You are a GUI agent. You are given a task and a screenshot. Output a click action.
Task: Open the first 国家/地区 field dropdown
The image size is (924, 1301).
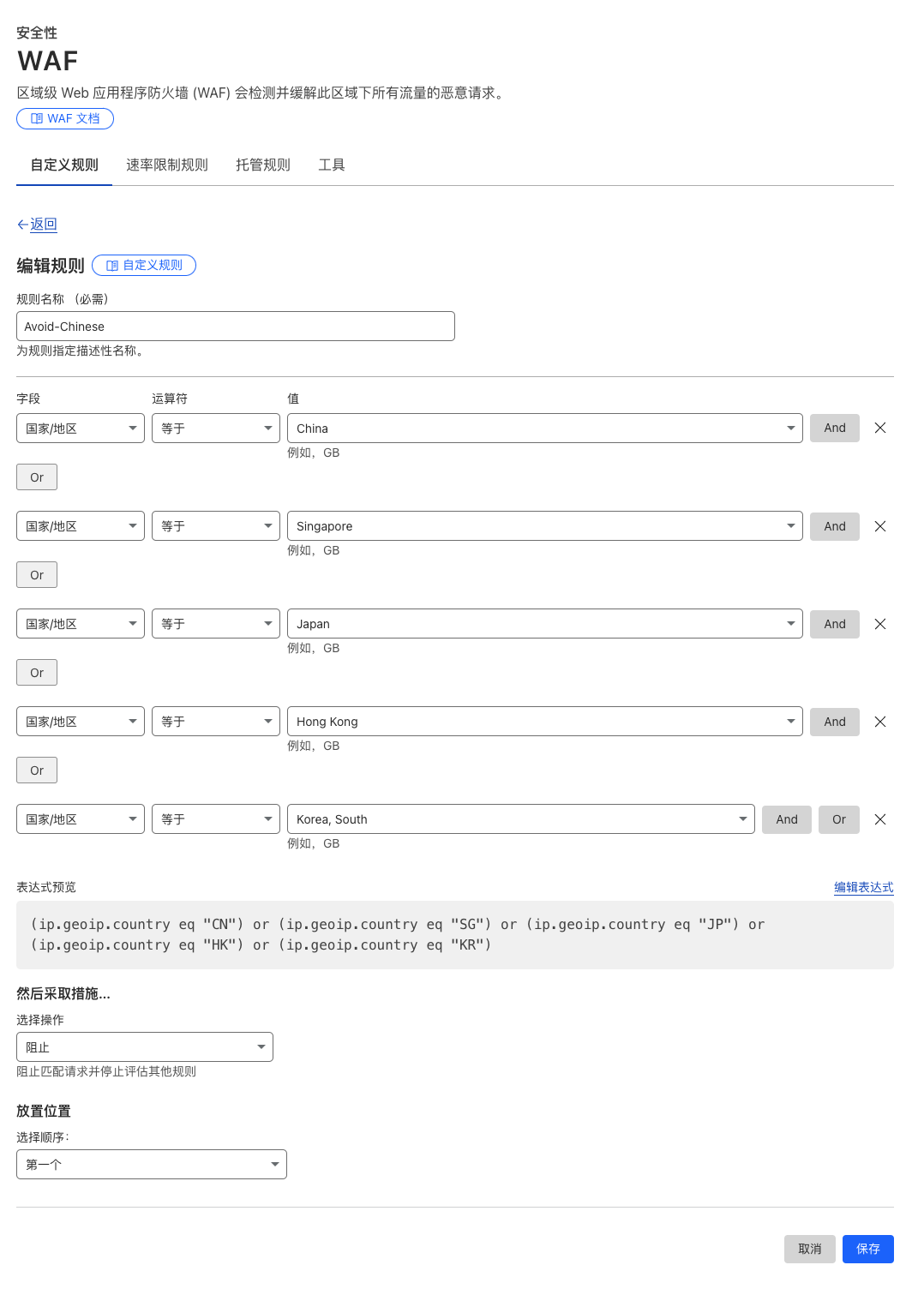pyautogui.click(x=80, y=428)
